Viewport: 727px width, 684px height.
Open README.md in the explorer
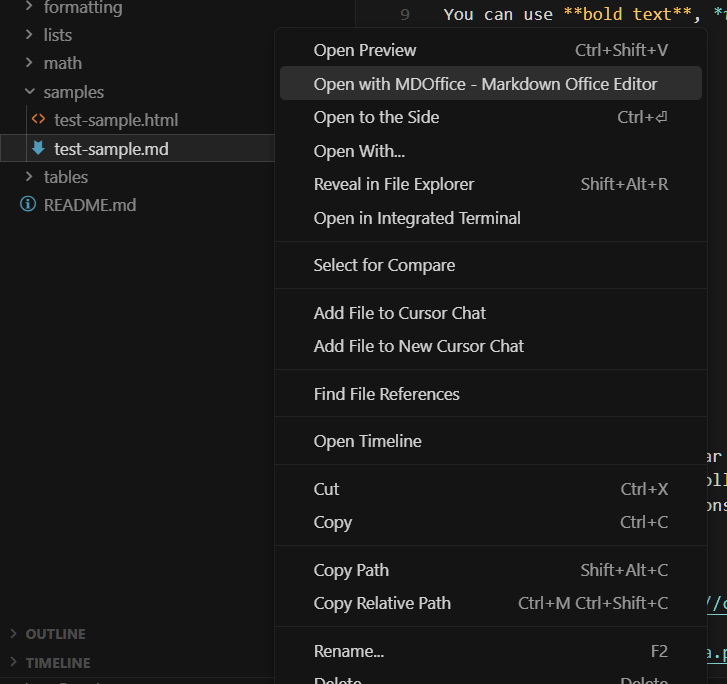click(x=90, y=205)
